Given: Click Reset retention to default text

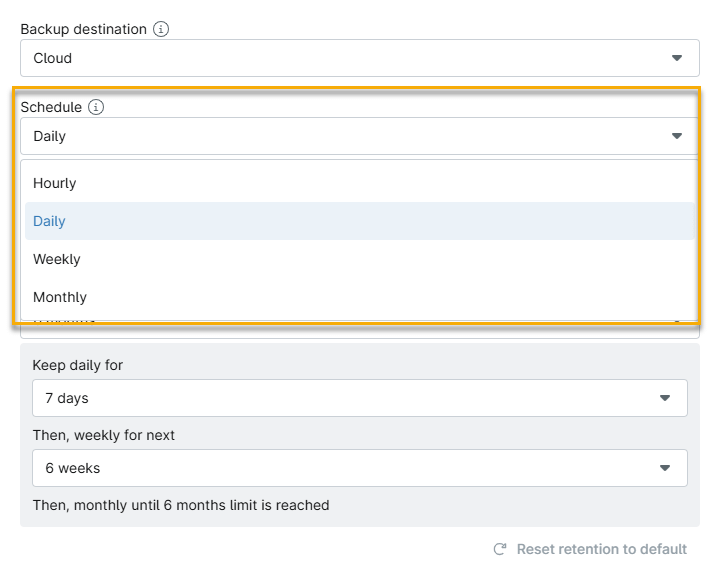Looking at the screenshot, I should pos(601,549).
